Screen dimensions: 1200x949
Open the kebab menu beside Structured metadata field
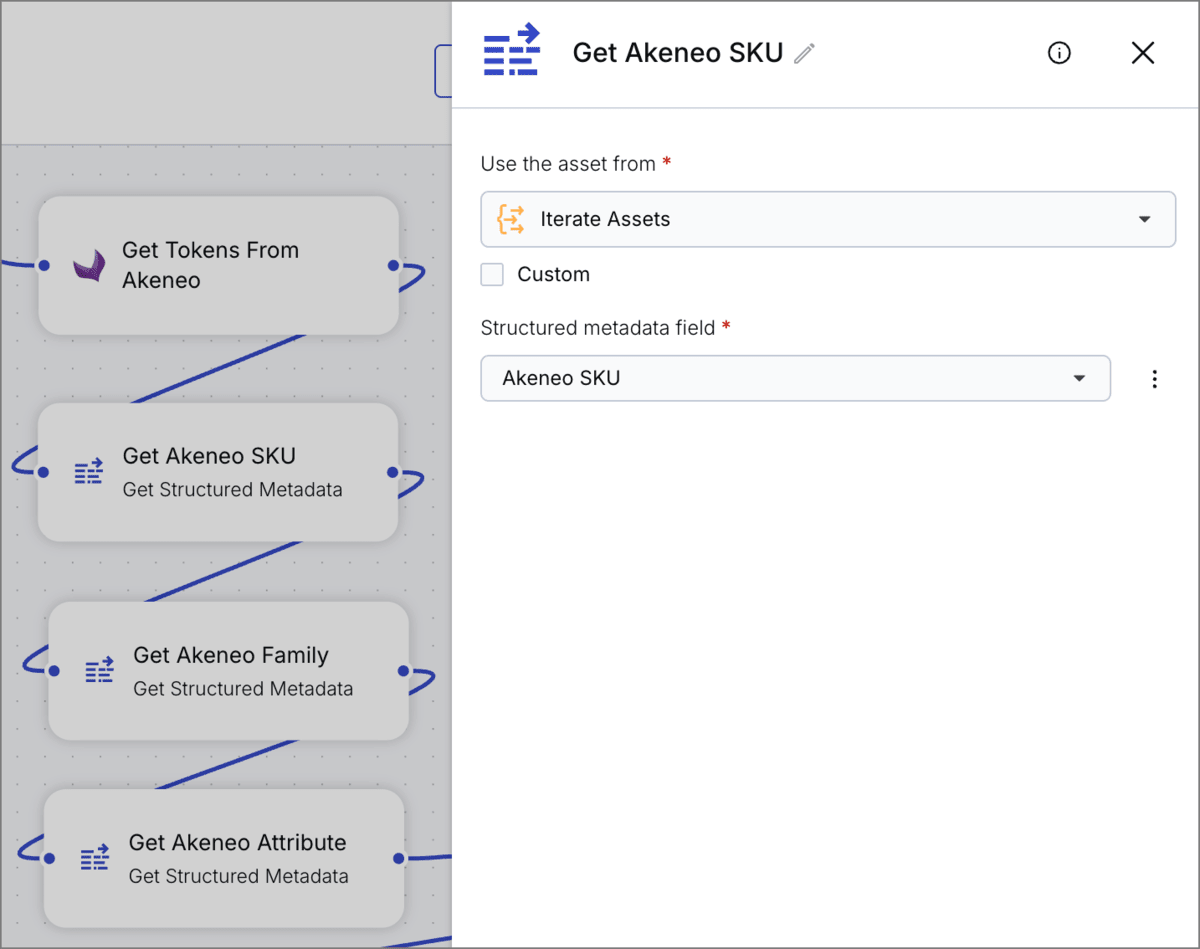(x=1155, y=379)
